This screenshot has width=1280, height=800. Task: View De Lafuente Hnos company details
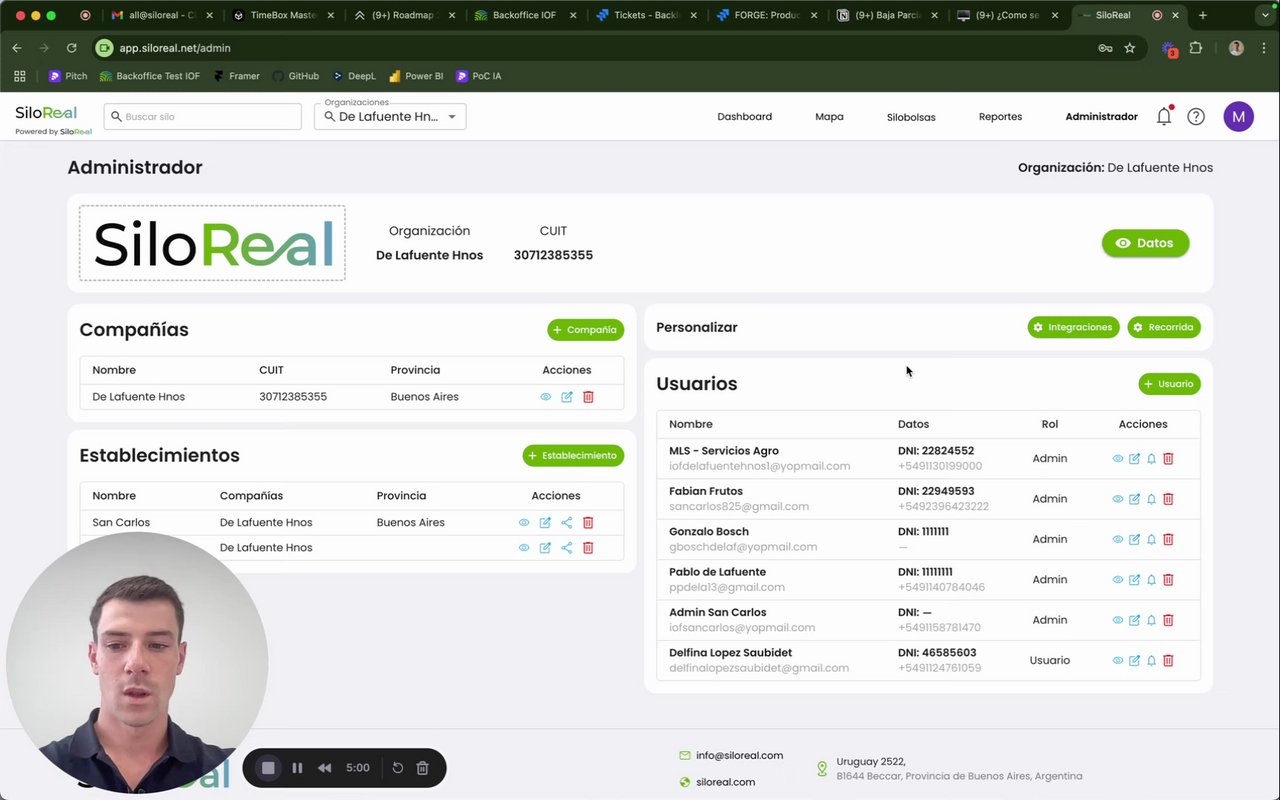point(545,397)
